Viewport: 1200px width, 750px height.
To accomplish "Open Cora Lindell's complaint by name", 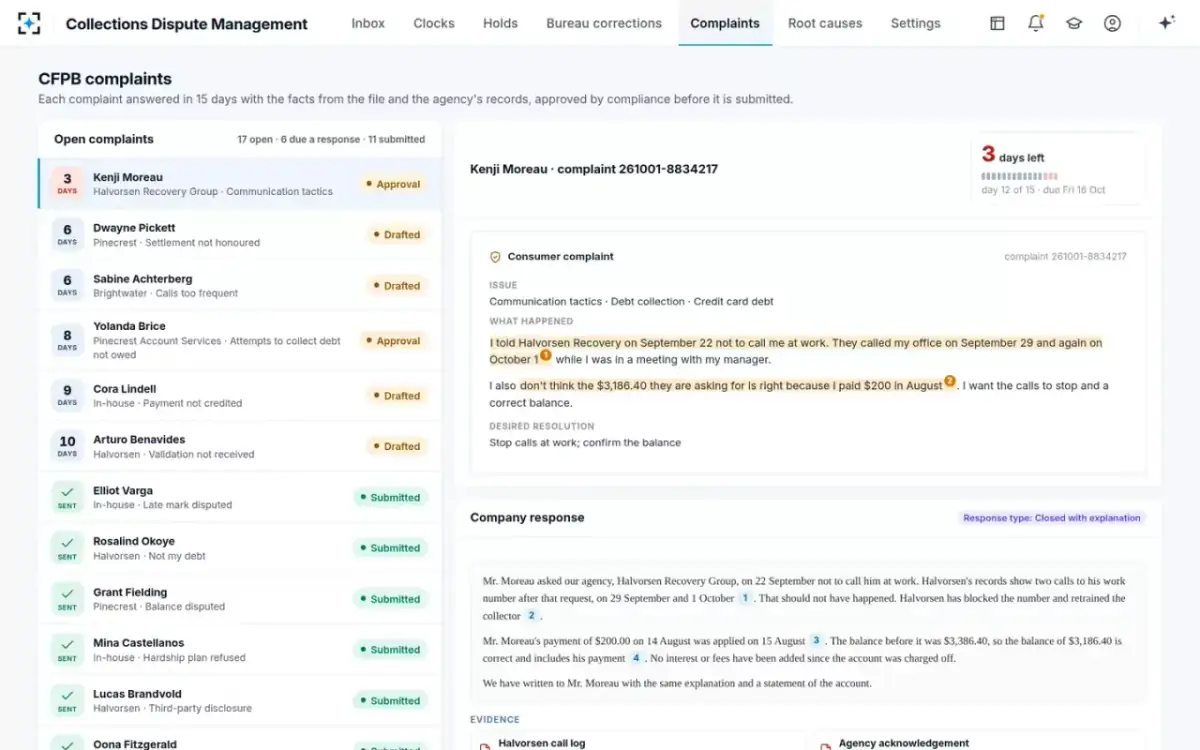I will [x=125, y=389].
